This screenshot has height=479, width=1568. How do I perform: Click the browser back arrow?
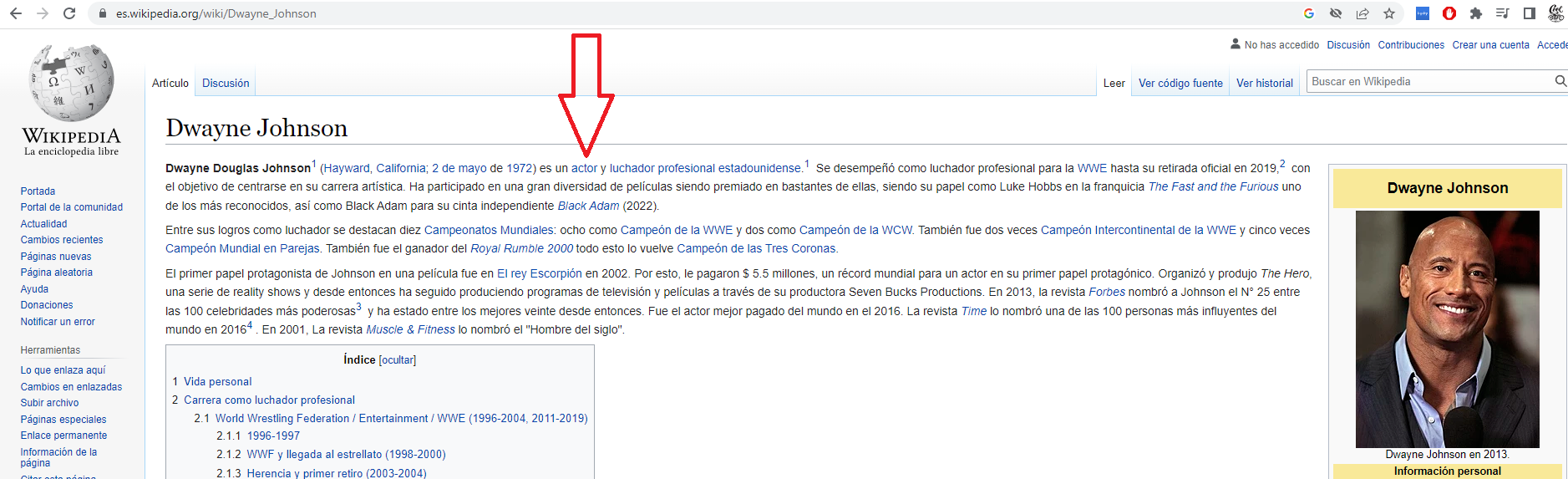pos(16,13)
